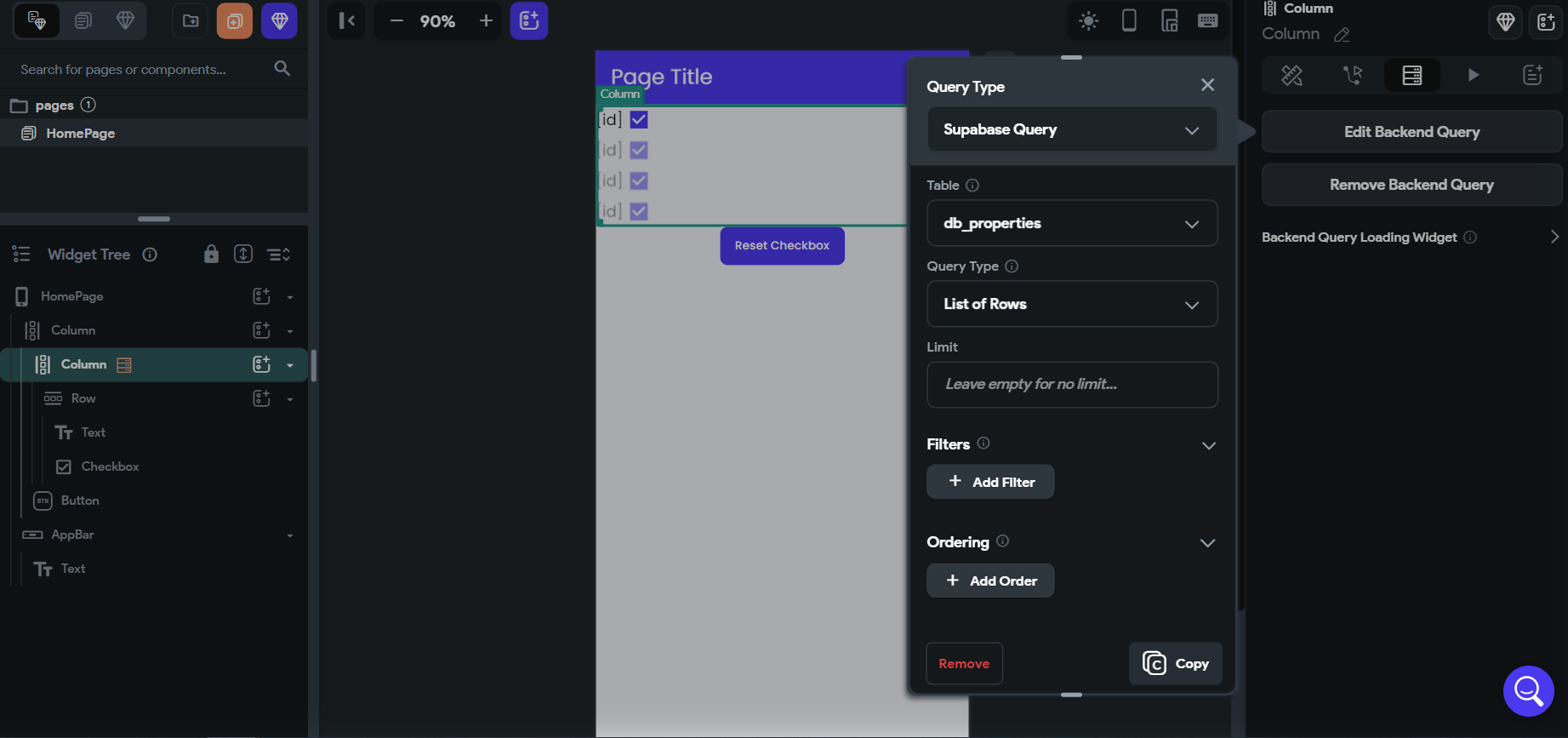
Task: Click the Widget Tree info icon
Action: 150,255
